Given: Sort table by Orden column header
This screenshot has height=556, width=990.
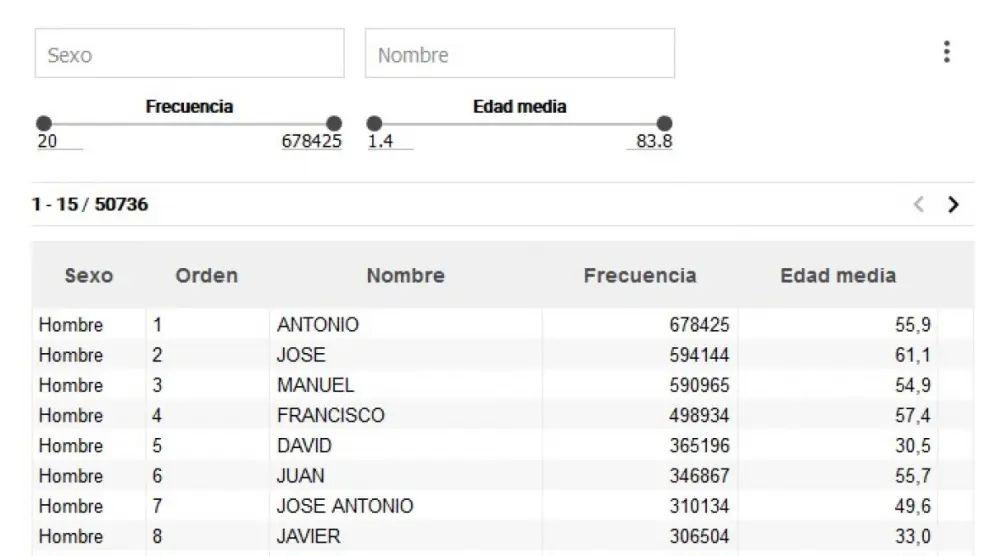Looking at the screenshot, I should (206, 276).
